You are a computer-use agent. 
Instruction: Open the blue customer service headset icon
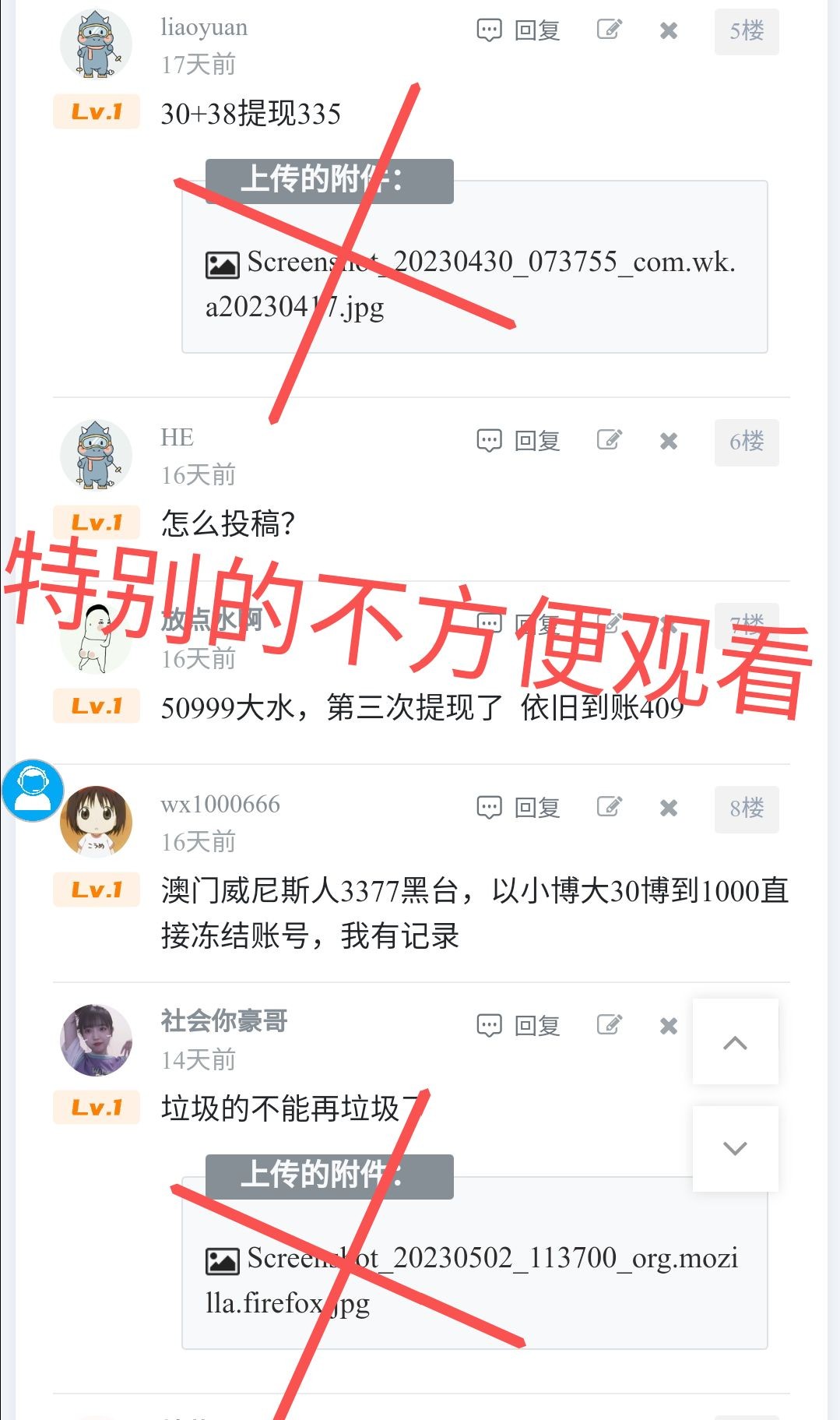(33, 791)
